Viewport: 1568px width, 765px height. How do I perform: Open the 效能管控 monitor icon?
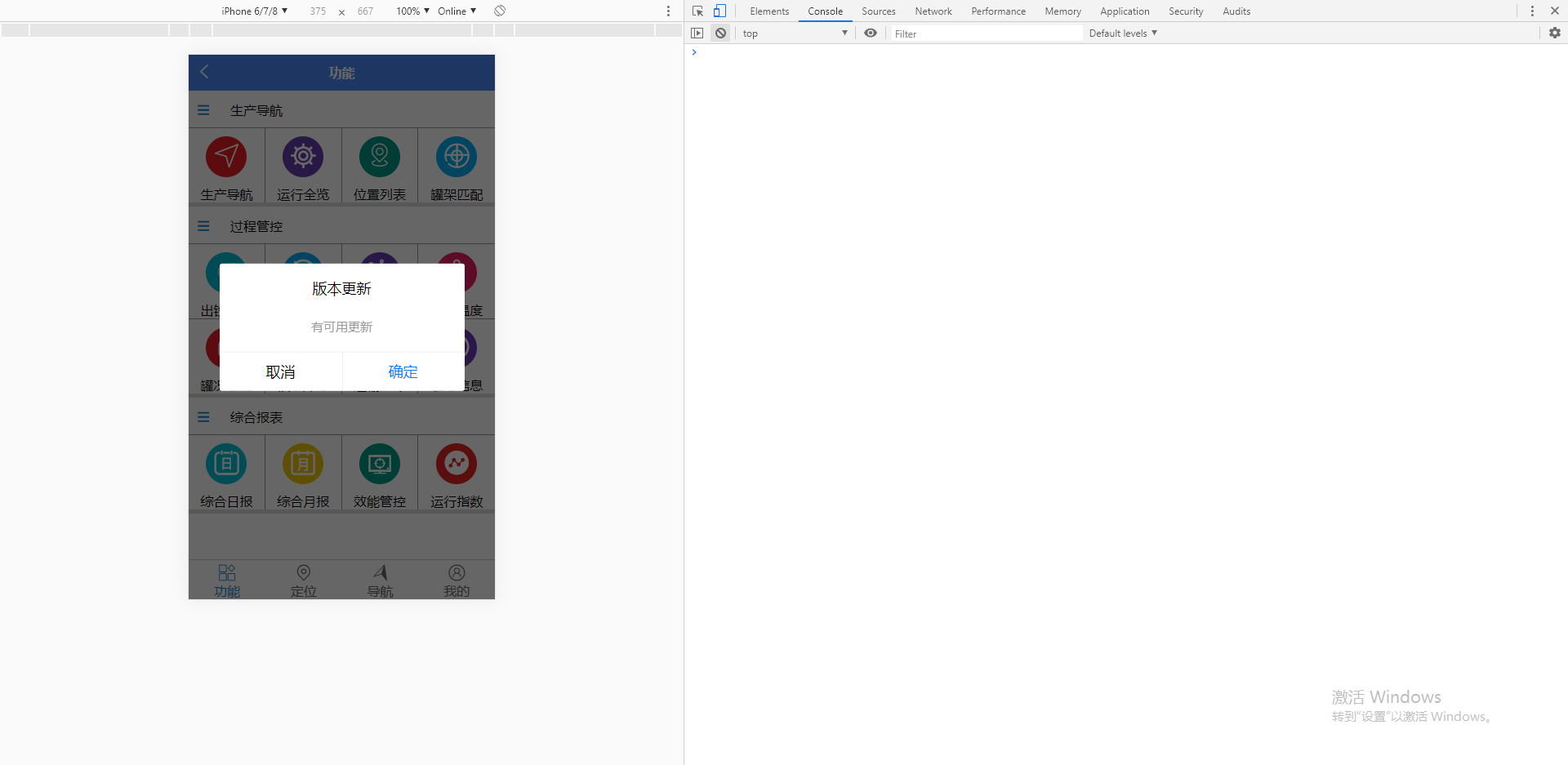coord(380,464)
